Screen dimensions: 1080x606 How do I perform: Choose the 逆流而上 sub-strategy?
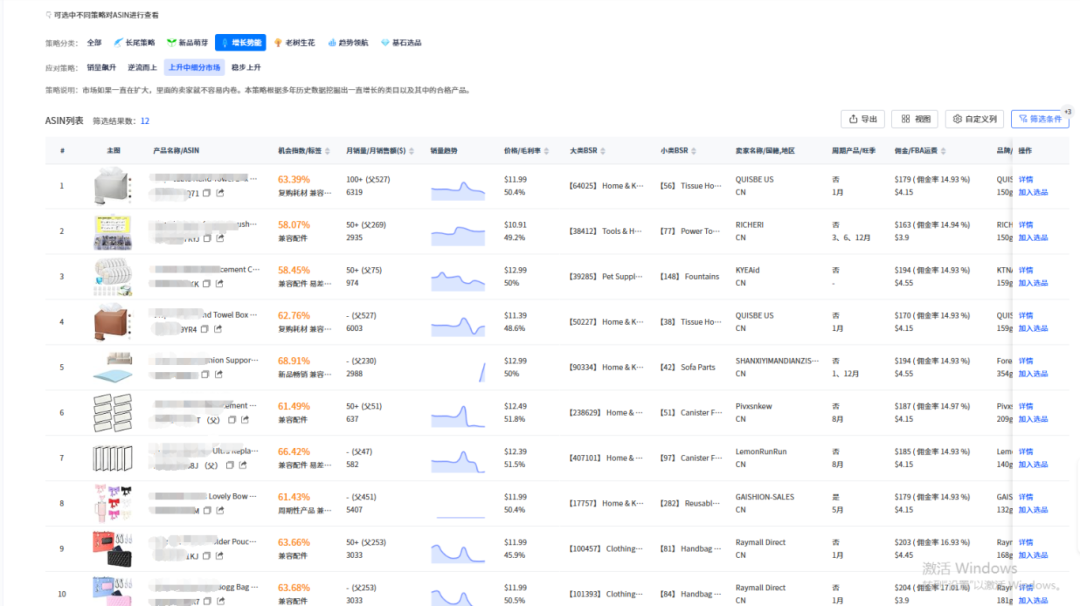[x=142, y=67]
